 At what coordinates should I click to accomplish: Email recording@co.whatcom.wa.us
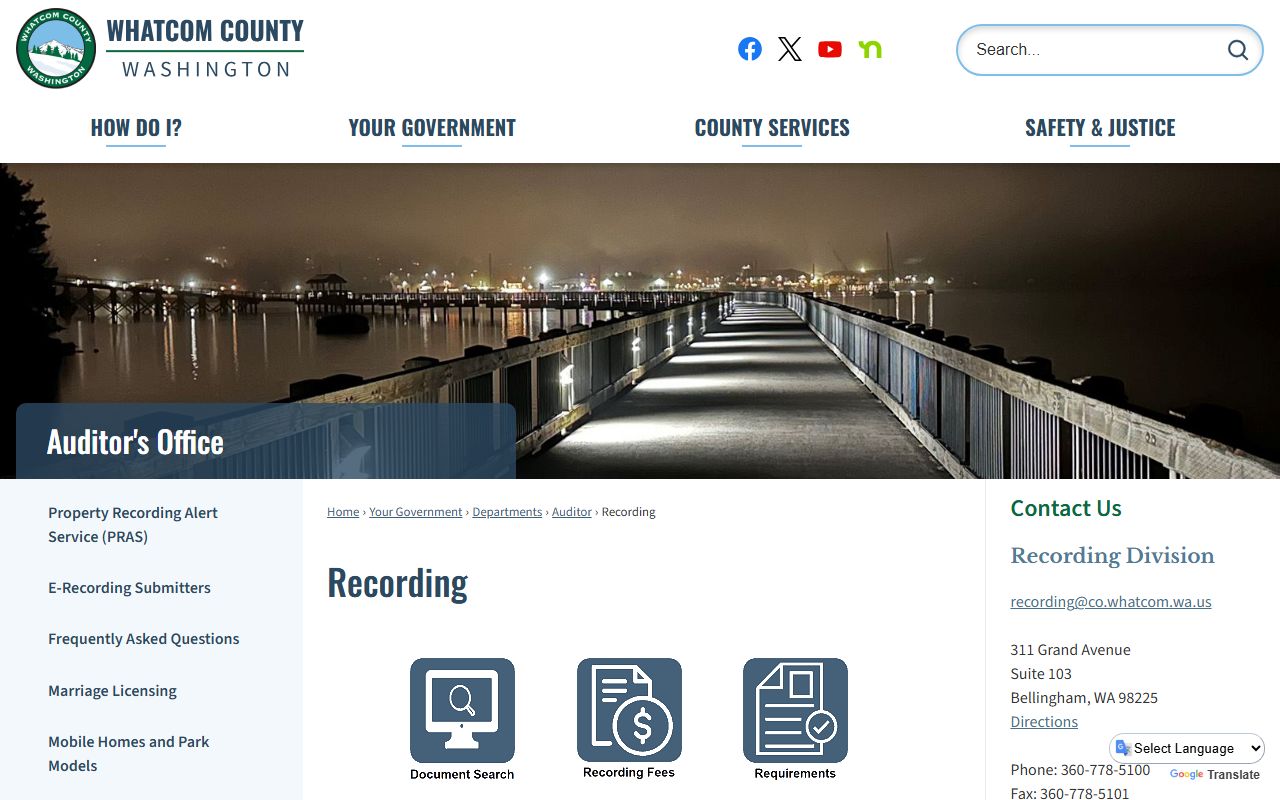click(1111, 602)
